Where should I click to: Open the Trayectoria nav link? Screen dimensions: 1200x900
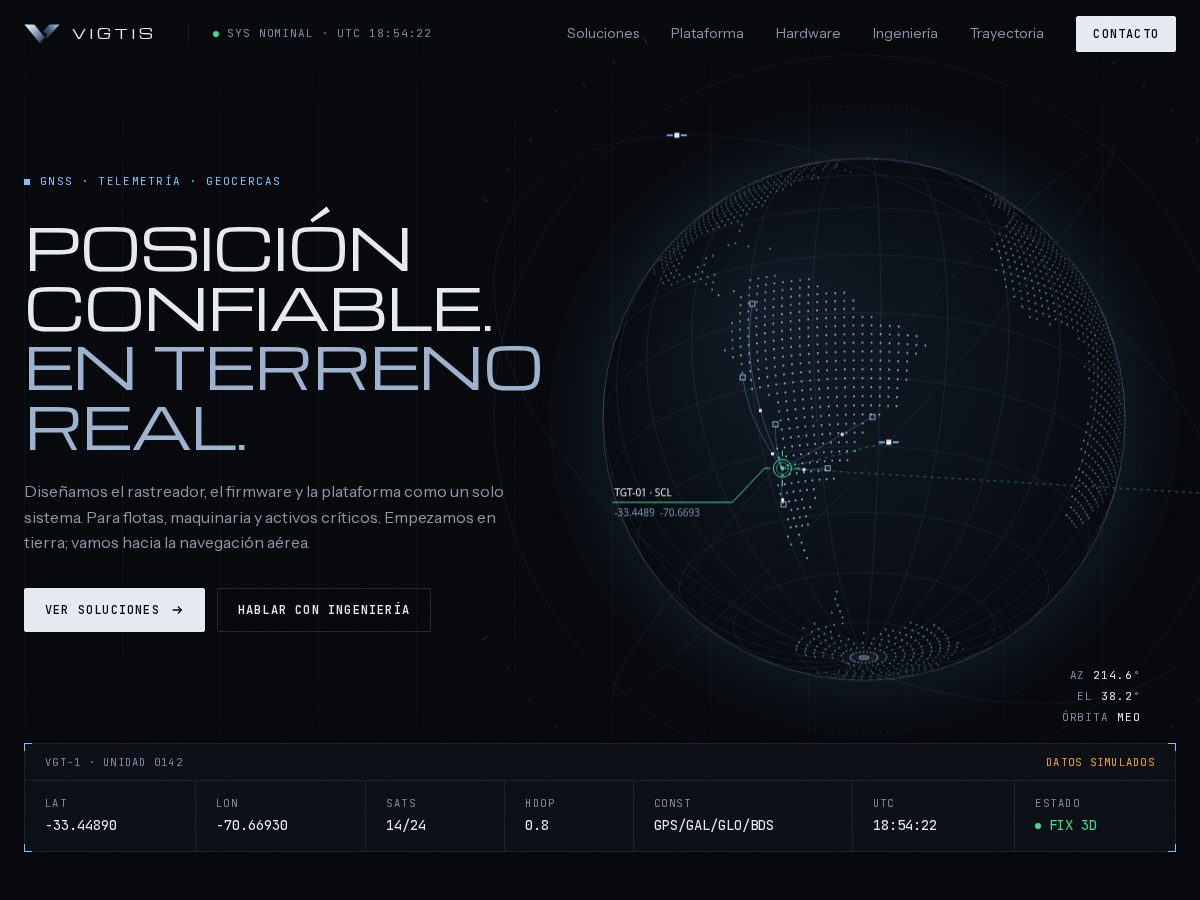click(x=1006, y=33)
